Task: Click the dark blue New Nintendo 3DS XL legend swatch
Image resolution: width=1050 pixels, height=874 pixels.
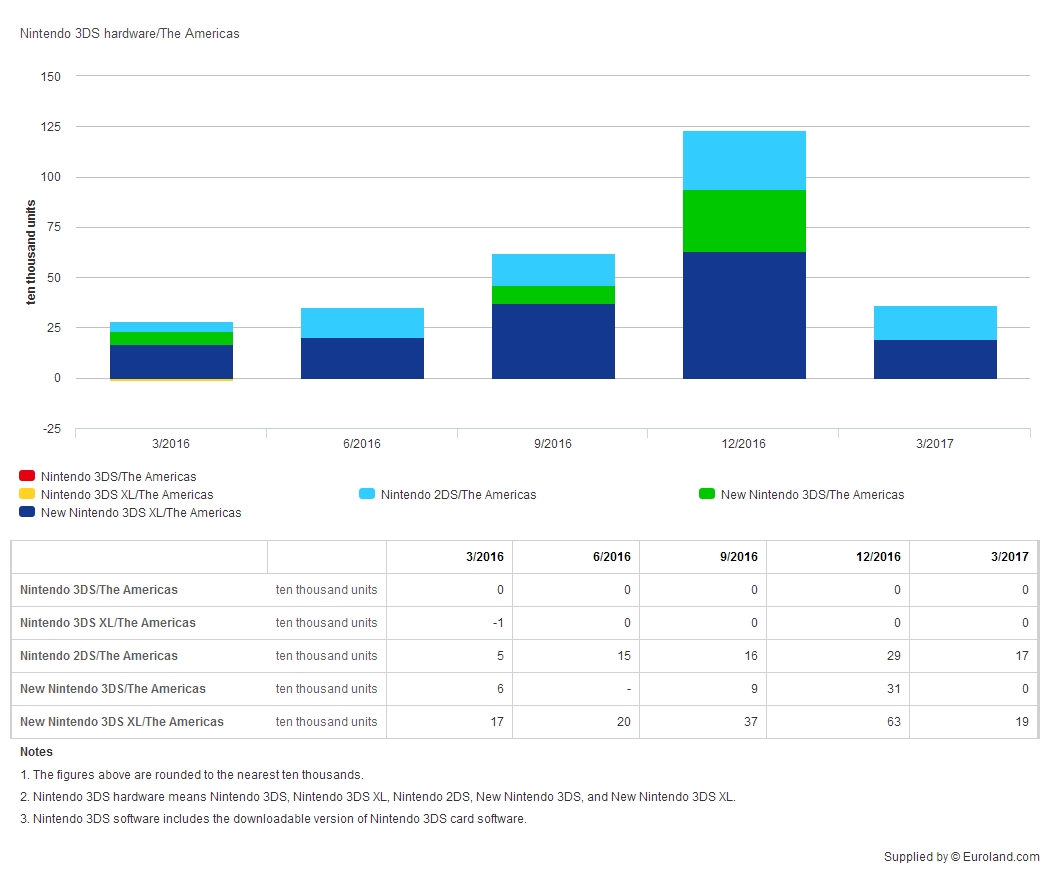Action: (x=27, y=512)
